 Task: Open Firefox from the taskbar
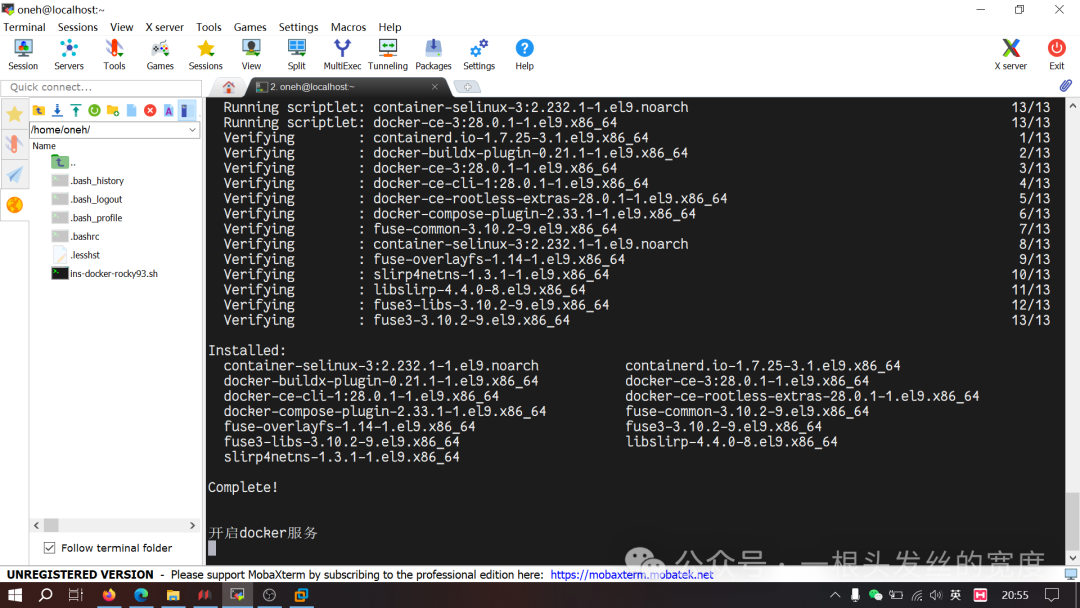109,595
